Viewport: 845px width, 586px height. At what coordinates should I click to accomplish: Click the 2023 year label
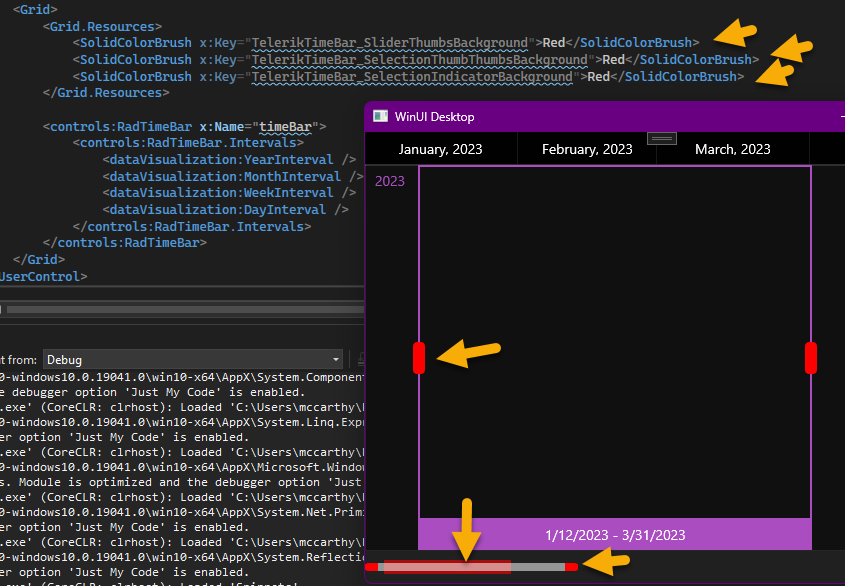click(x=389, y=181)
